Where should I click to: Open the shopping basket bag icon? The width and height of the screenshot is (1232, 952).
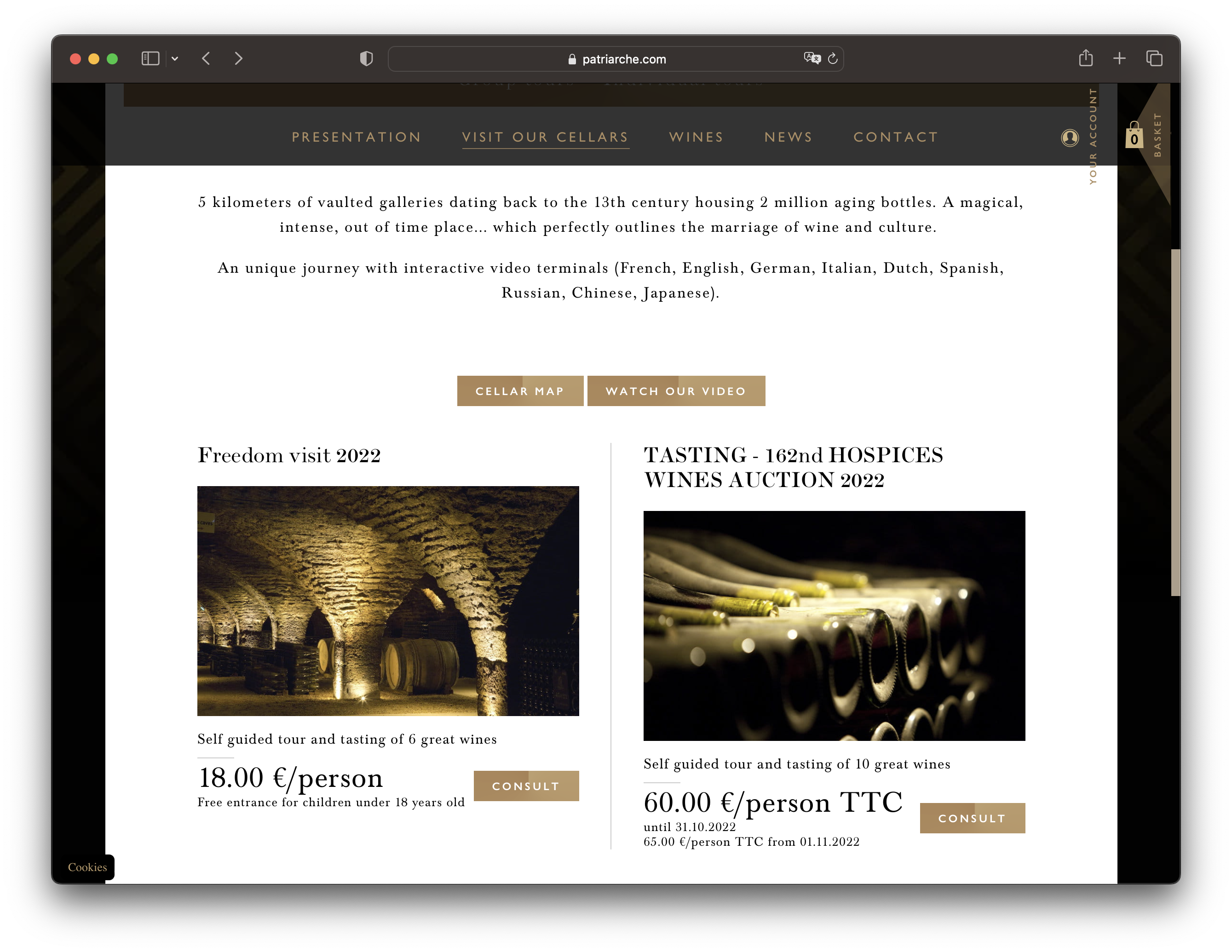[x=1134, y=136]
